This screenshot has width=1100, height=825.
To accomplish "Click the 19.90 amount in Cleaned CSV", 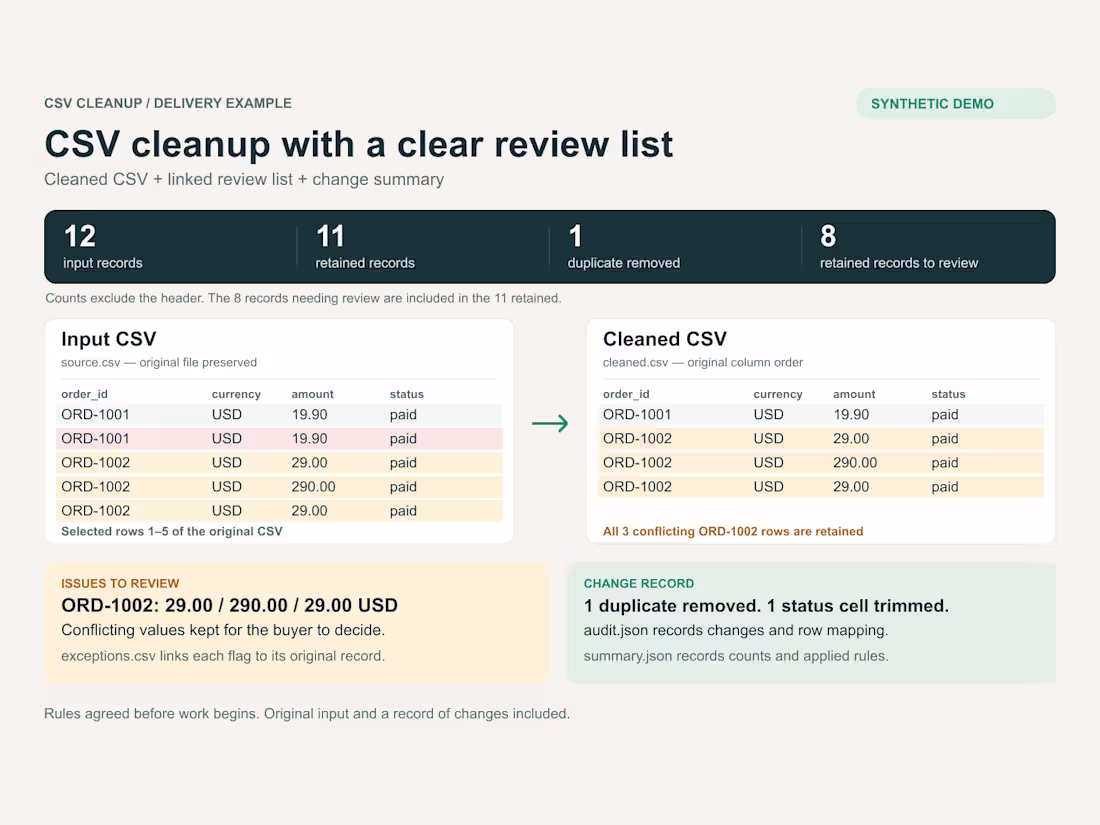I will click(x=851, y=415).
